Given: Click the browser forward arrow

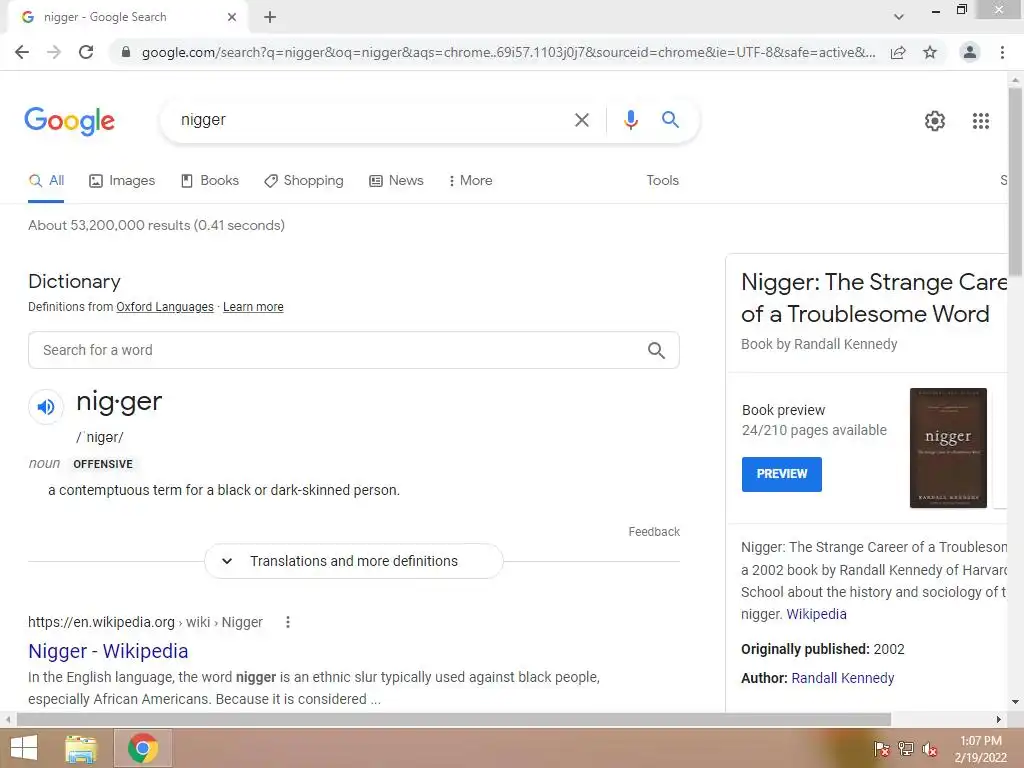Looking at the screenshot, I should click(x=54, y=52).
